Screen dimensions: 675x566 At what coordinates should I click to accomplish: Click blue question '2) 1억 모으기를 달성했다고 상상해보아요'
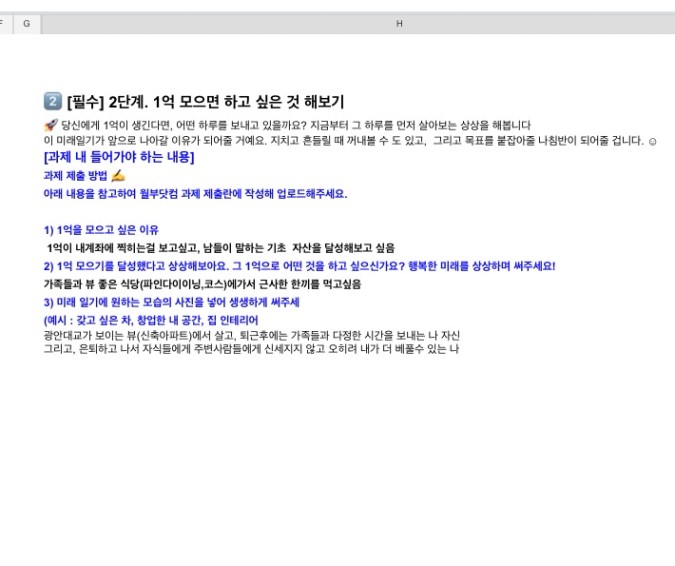[x=300, y=266]
